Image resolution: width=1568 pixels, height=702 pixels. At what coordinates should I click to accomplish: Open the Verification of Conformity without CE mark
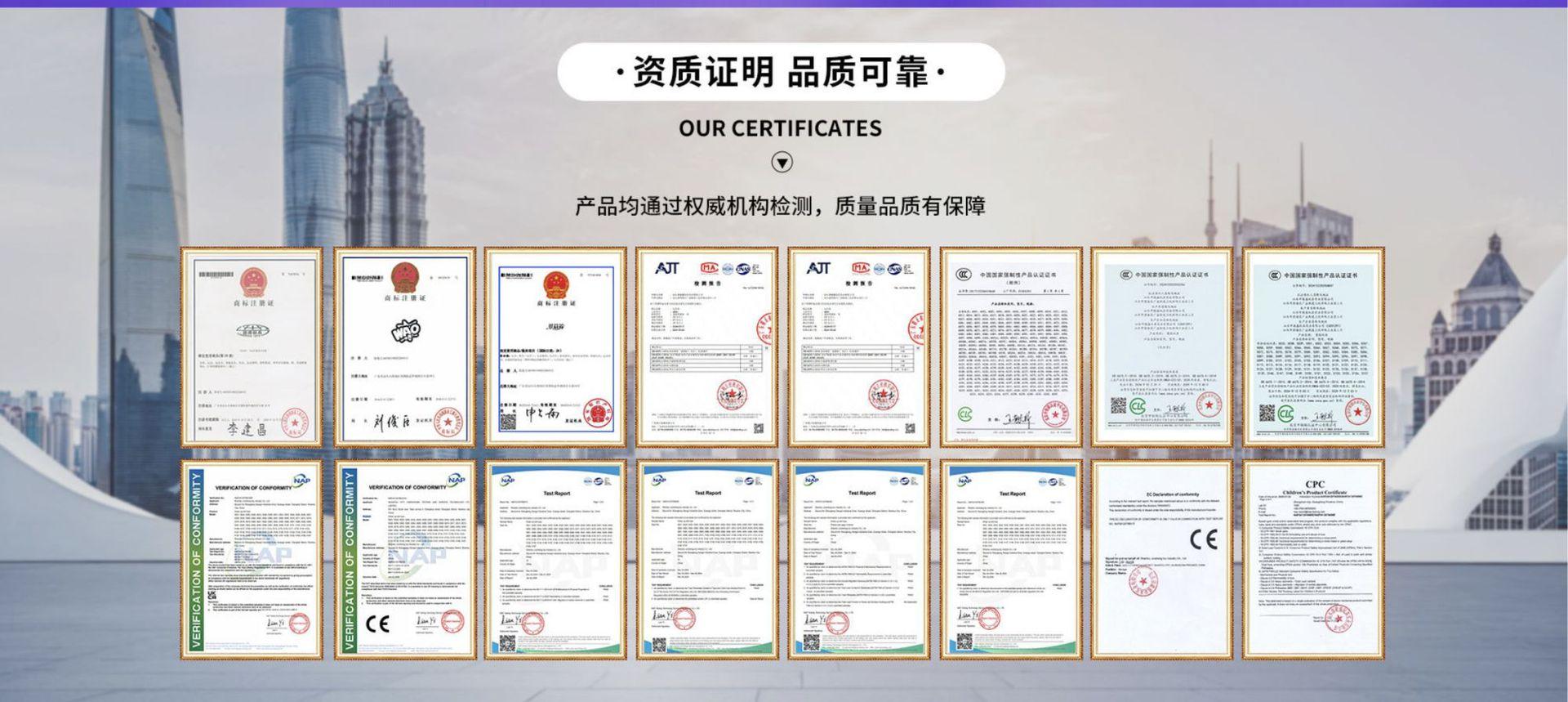point(252,560)
